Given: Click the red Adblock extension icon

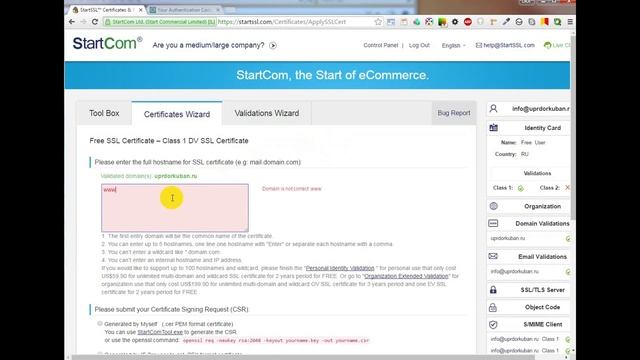Looking at the screenshot, I should coord(468,22).
